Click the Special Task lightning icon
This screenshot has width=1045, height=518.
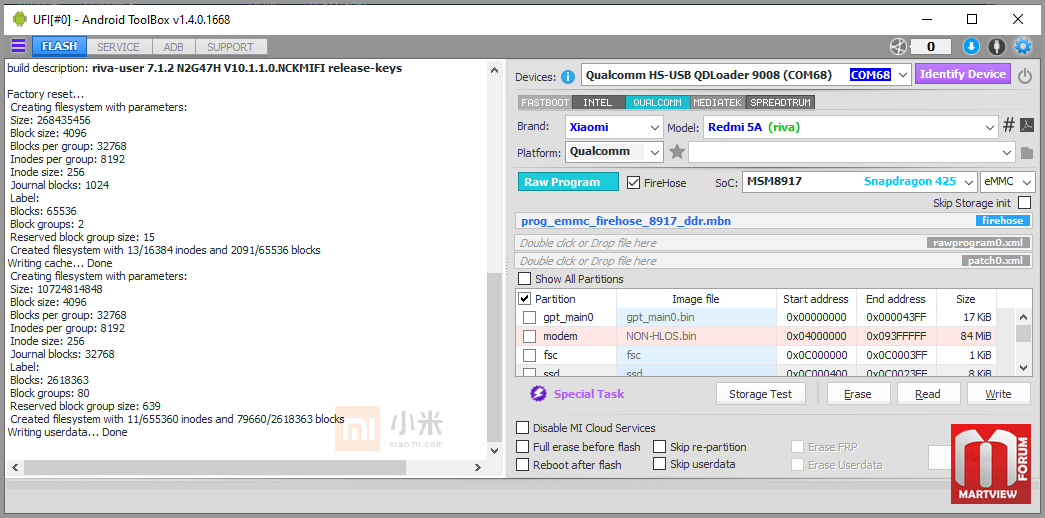pyautogui.click(x=538, y=394)
